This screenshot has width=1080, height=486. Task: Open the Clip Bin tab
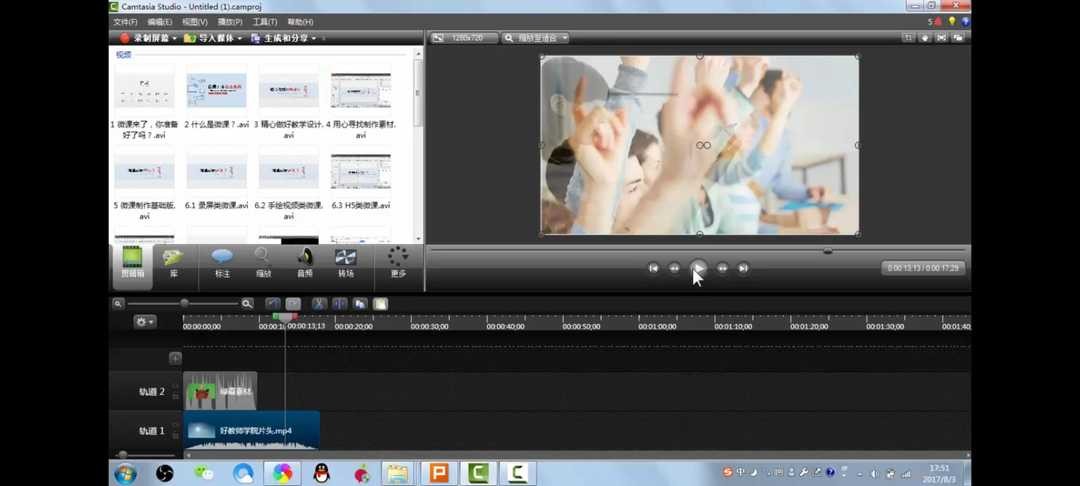click(x=132, y=262)
